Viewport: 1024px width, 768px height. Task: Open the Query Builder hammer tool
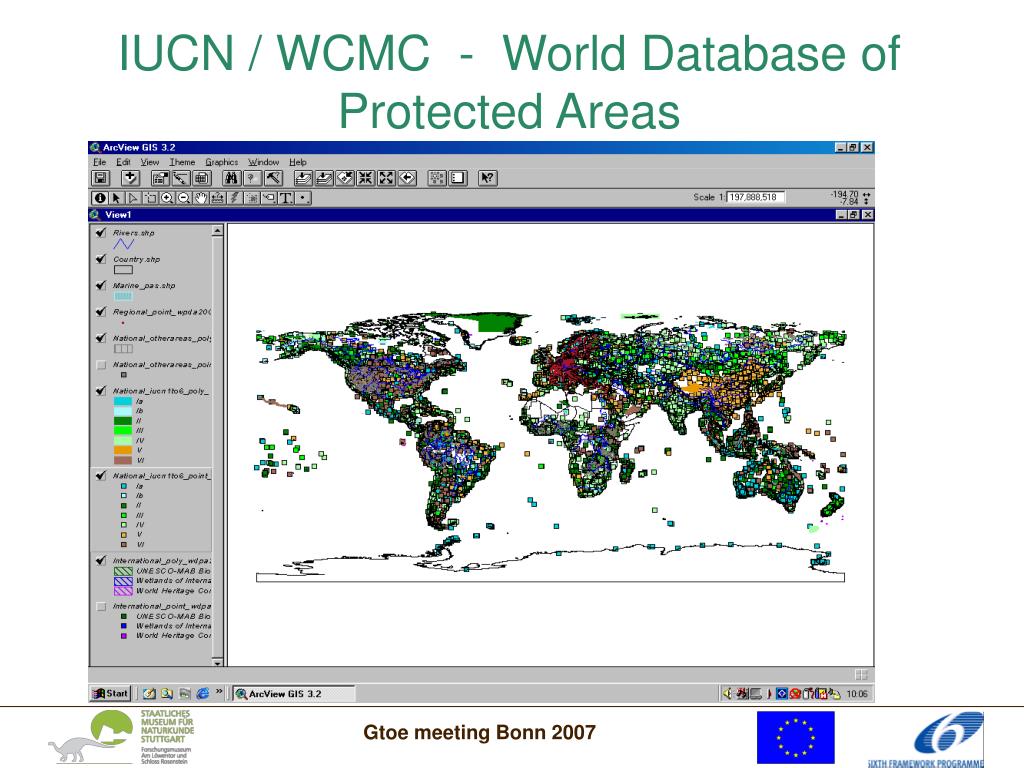[x=273, y=178]
